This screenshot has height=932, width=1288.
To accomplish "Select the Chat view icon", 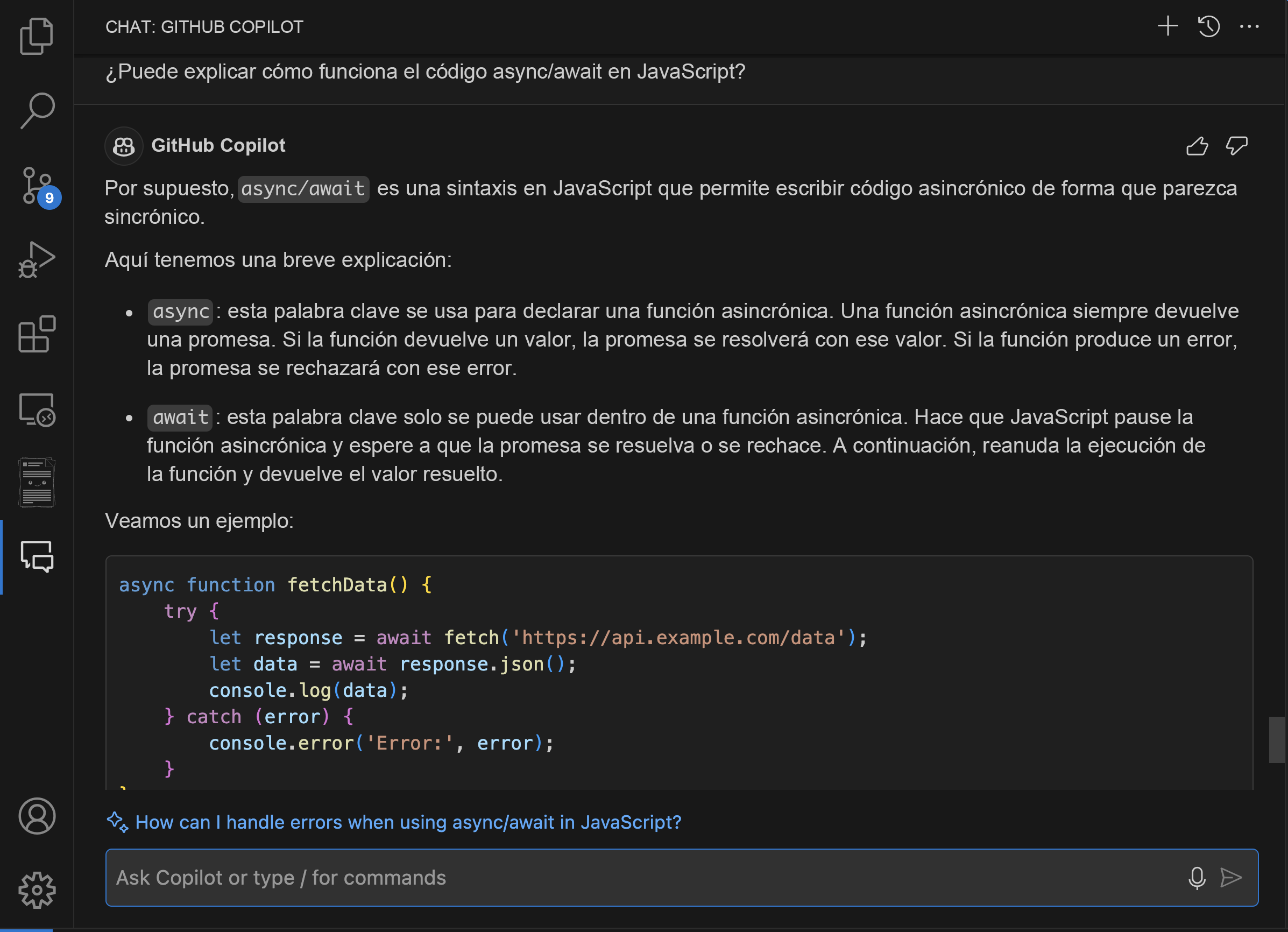I will click(x=37, y=556).
